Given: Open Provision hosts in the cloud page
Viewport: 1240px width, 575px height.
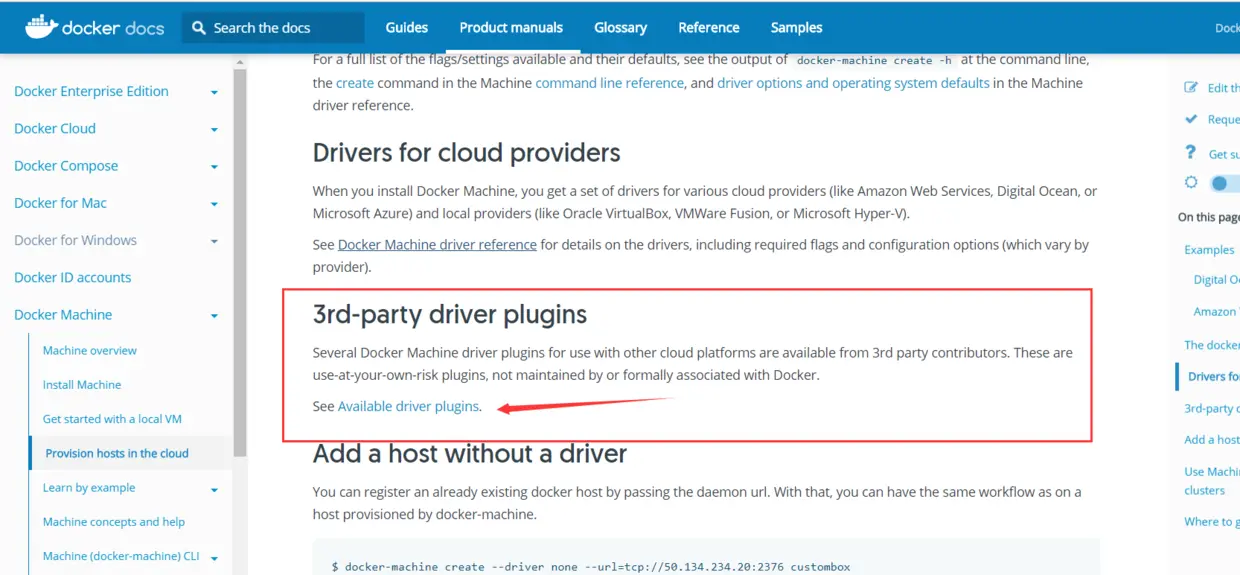Looking at the screenshot, I should [x=117, y=453].
